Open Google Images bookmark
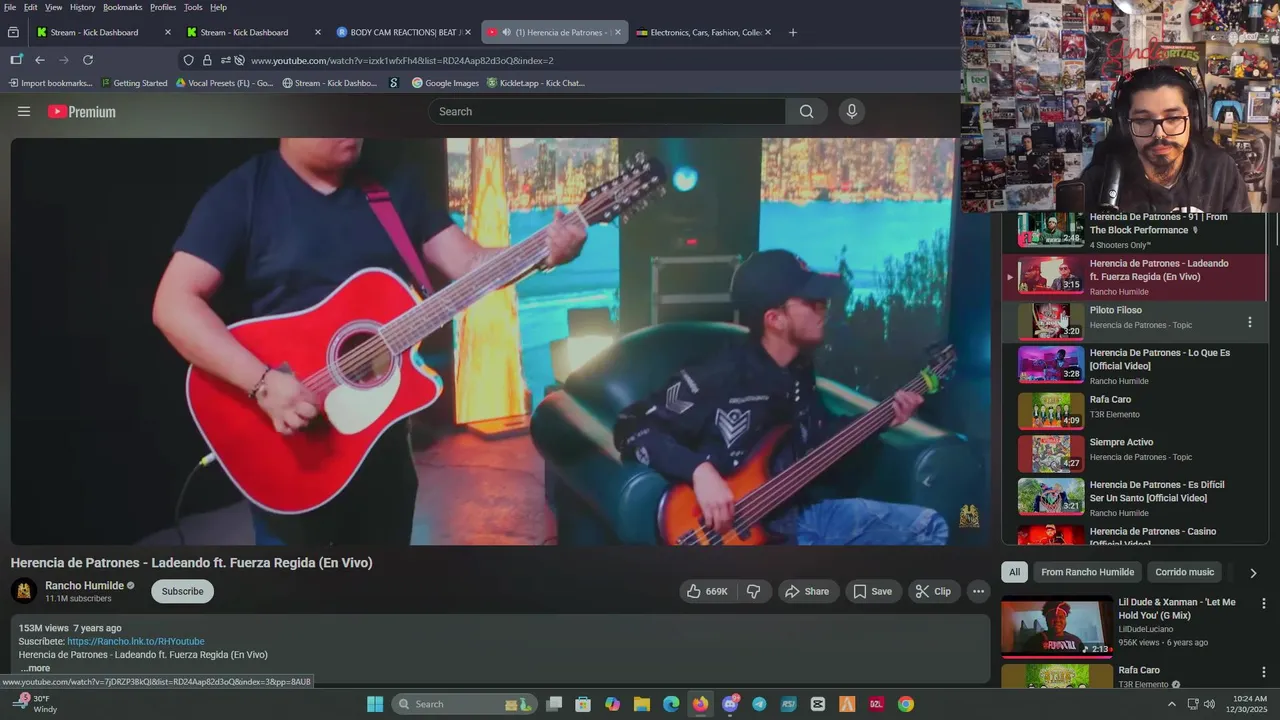This screenshot has height=720, width=1280. [x=445, y=83]
